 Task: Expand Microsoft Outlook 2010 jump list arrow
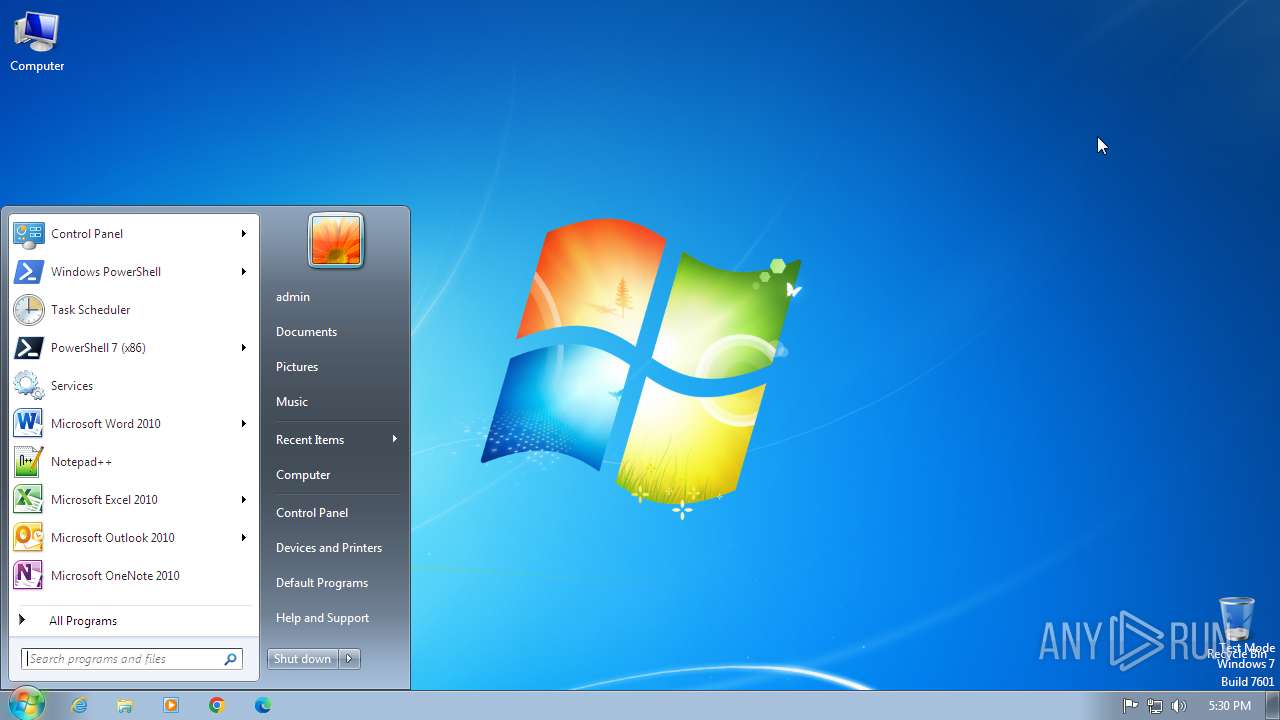(x=243, y=538)
